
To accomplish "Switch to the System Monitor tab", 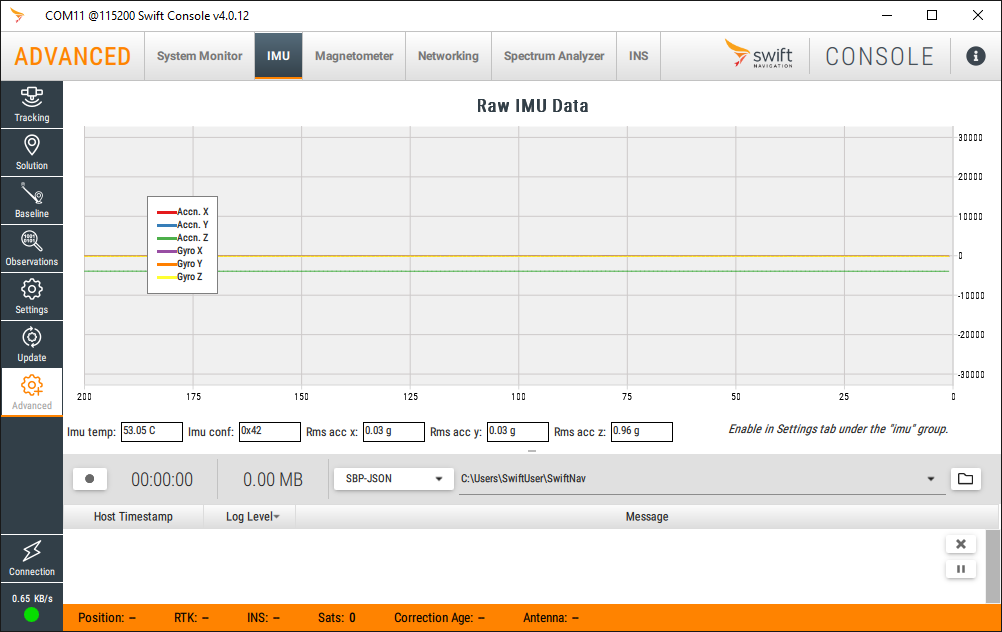I will tap(199, 56).
